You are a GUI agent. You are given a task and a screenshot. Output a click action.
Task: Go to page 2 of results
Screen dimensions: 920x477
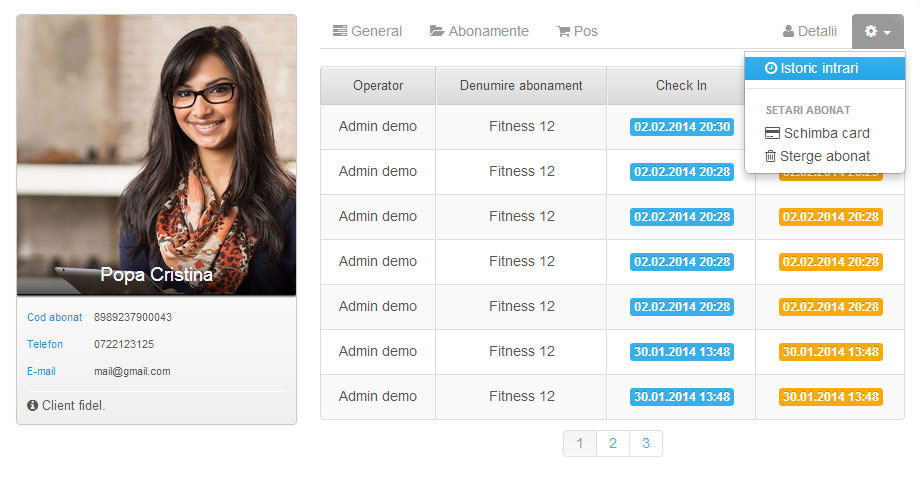tap(613, 443)
